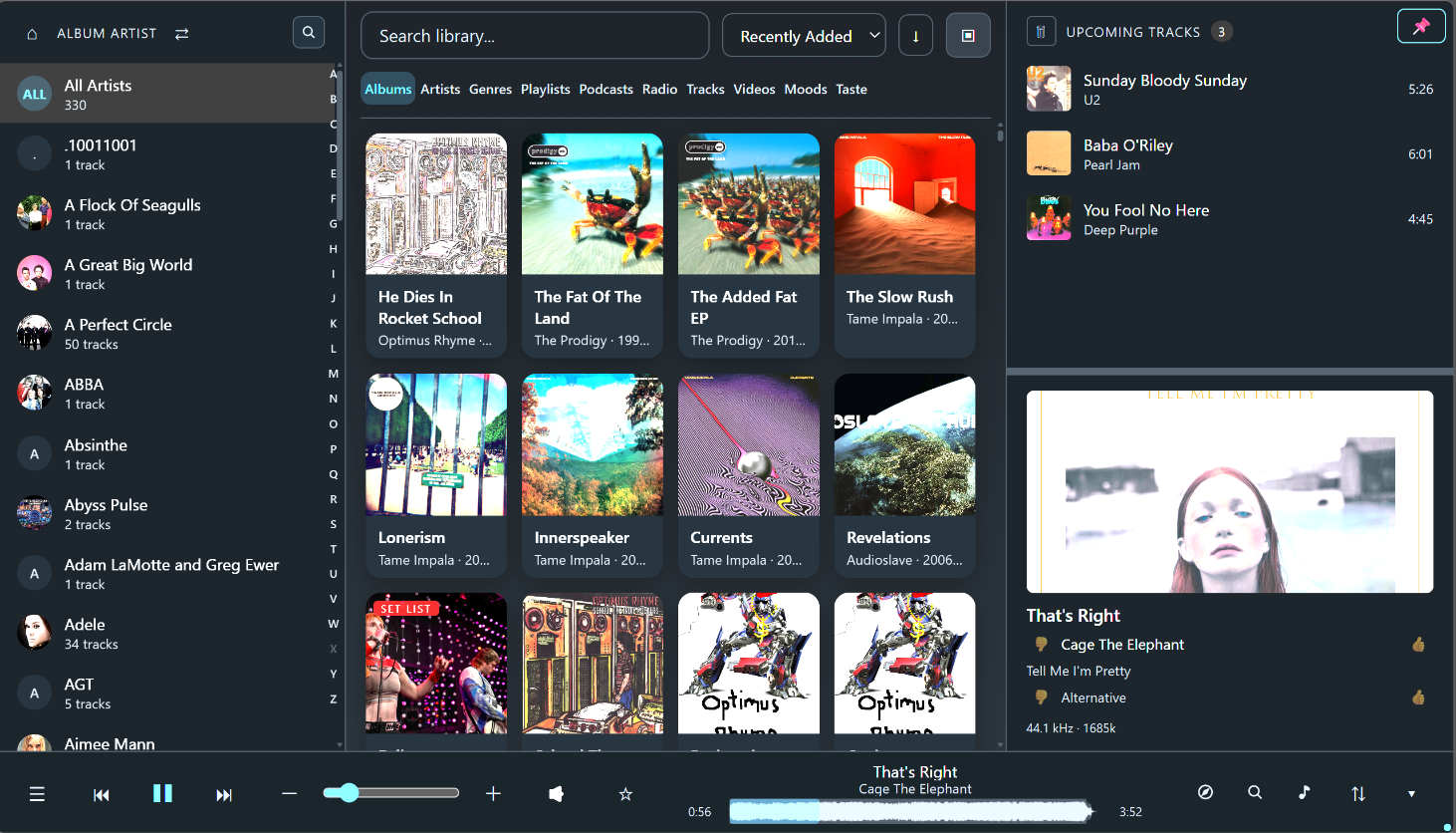Image resolution: width=1456 pixels, height=833 pixels.
Task: Skip to the next track
Action: coord(224,794)
